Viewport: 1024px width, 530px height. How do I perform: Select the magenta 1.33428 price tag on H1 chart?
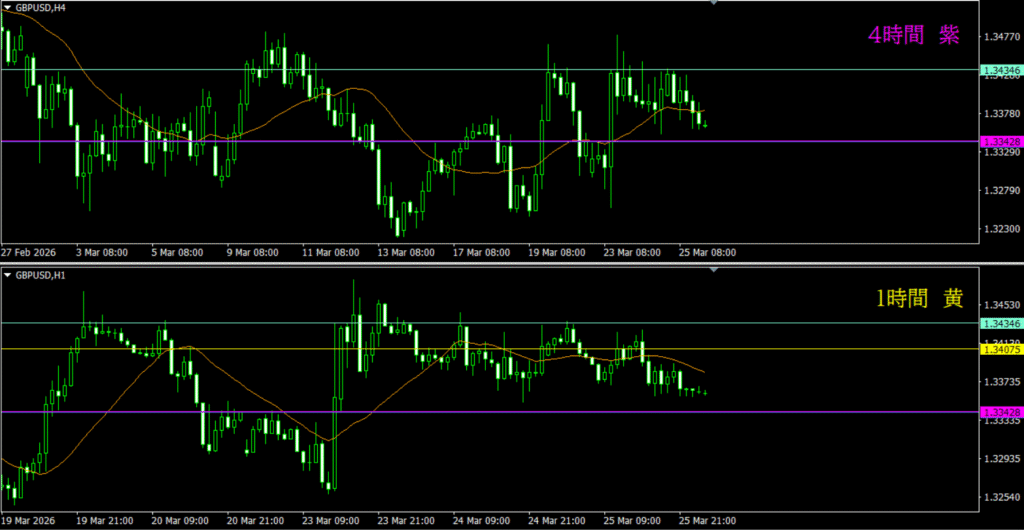(1001, 412)
